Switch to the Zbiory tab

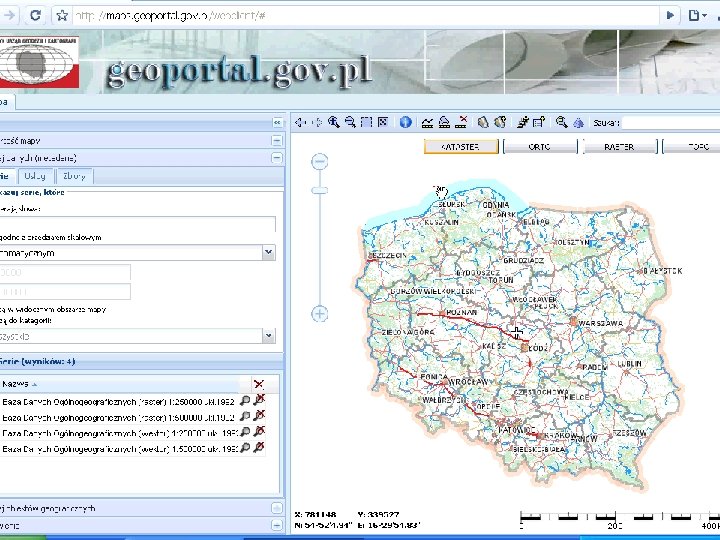74,176
